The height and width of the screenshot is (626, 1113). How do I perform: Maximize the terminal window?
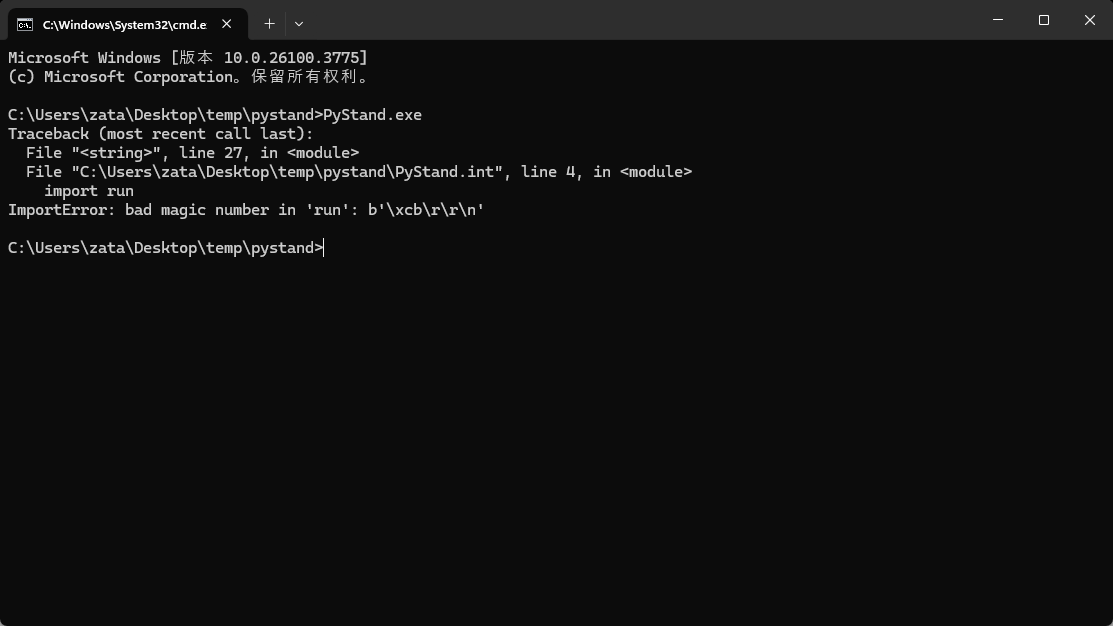(1043, 20)
